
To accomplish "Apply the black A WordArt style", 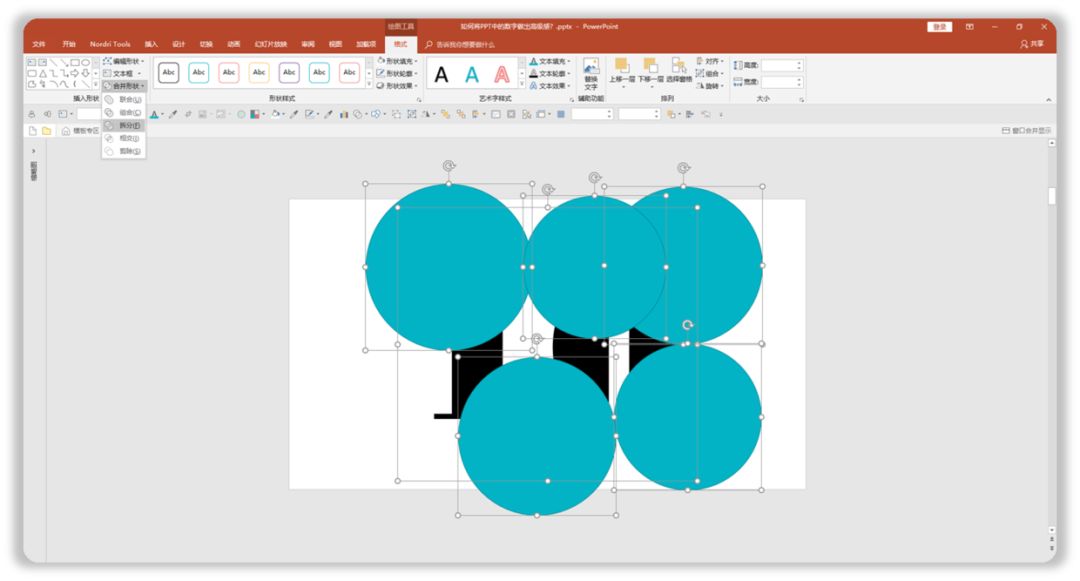I will coord(442,74).
